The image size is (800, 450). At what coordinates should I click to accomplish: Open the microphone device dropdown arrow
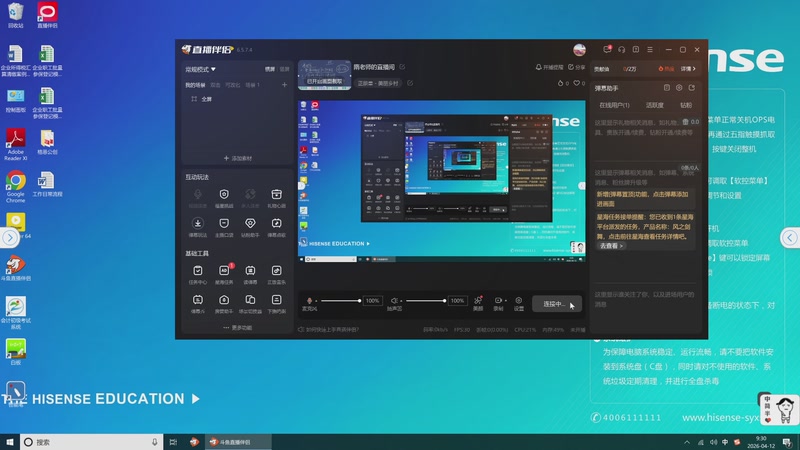click(x=316, y=301)
